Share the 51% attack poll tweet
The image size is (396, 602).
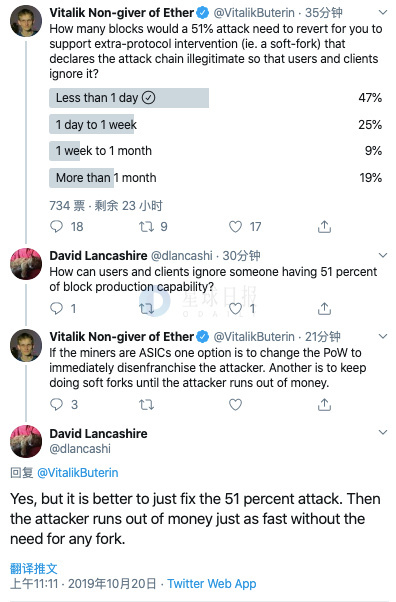tap(325, 227)
